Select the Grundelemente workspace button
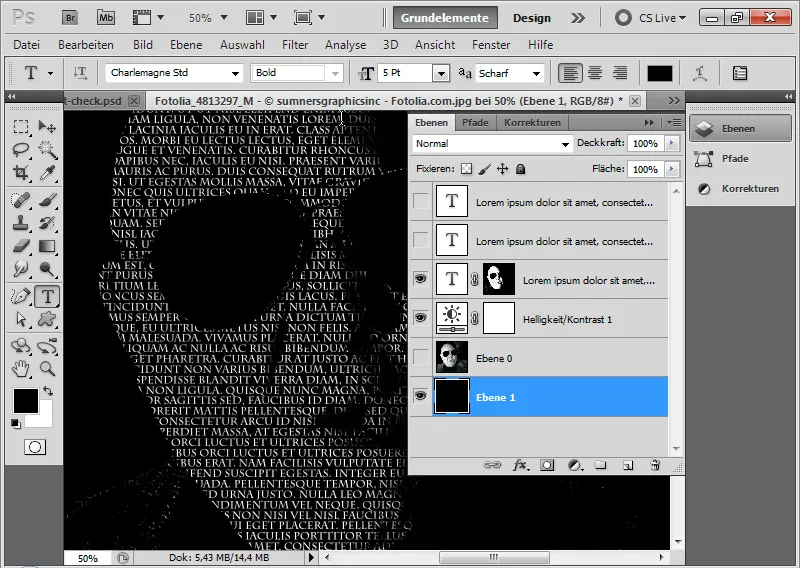Image resolution: width=800 pixels, height=568 pixels. tap(445, 18)
